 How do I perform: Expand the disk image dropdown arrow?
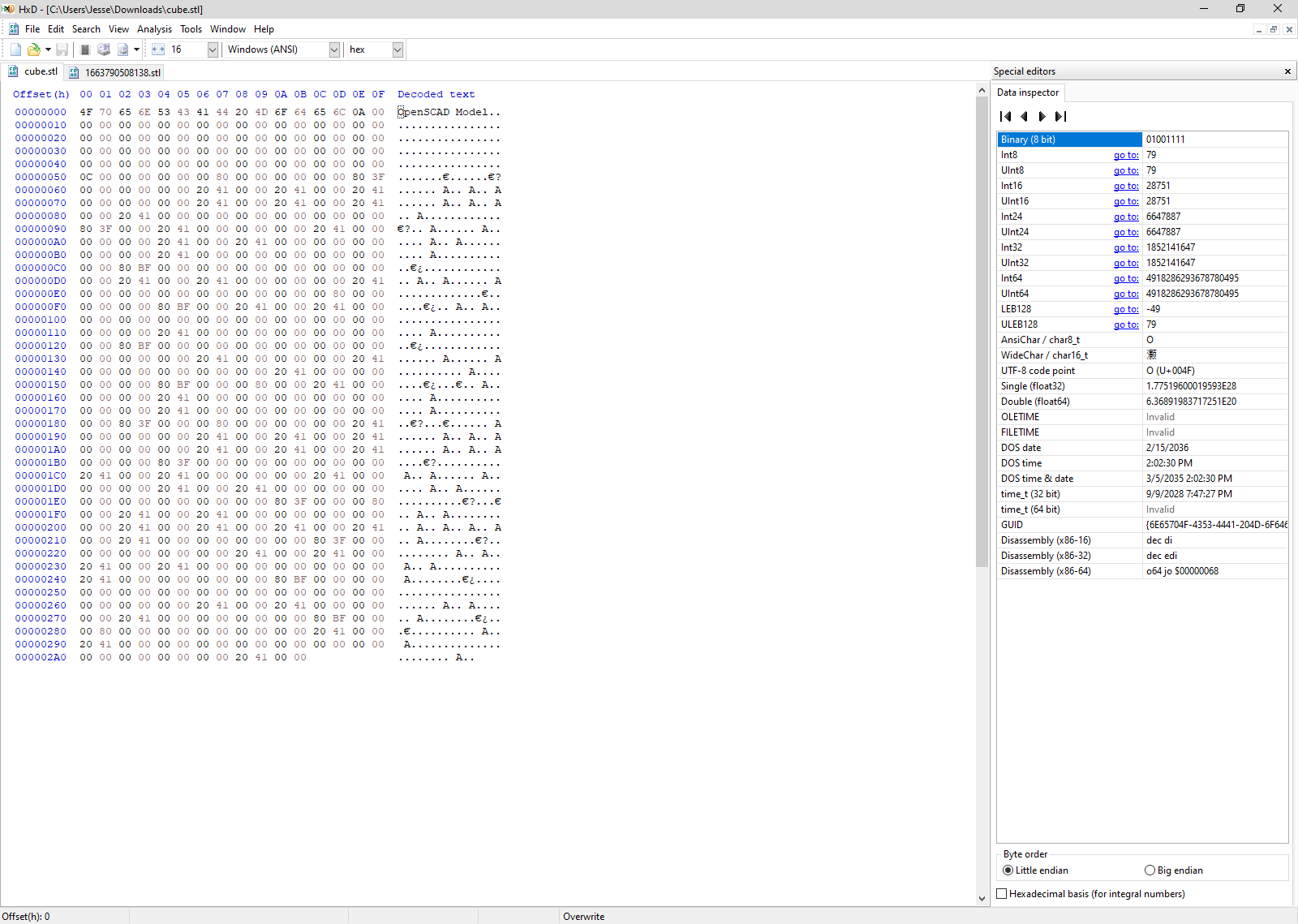coord(136,49)
